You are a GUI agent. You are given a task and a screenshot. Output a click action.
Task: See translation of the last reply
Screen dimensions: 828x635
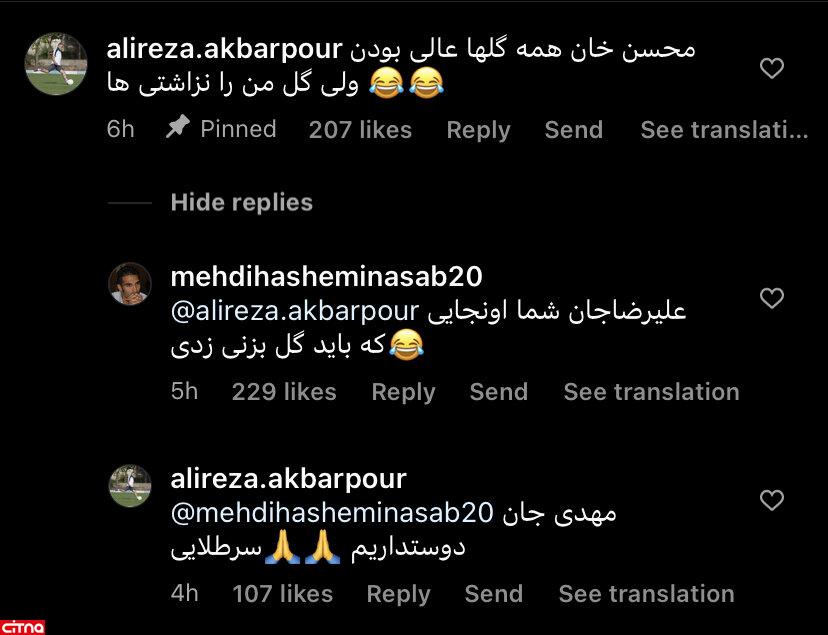[646, 593]
